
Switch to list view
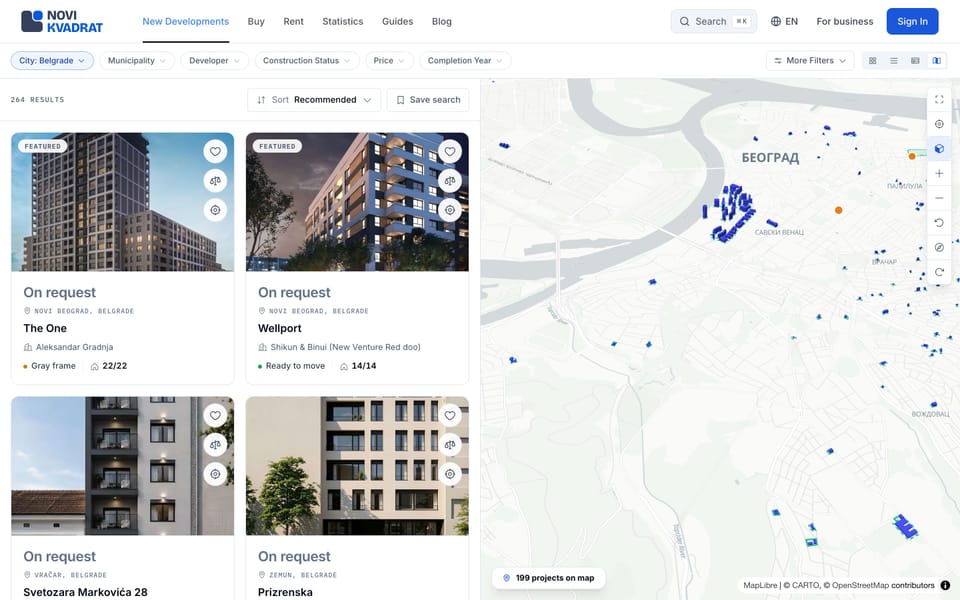coord(894,61)
